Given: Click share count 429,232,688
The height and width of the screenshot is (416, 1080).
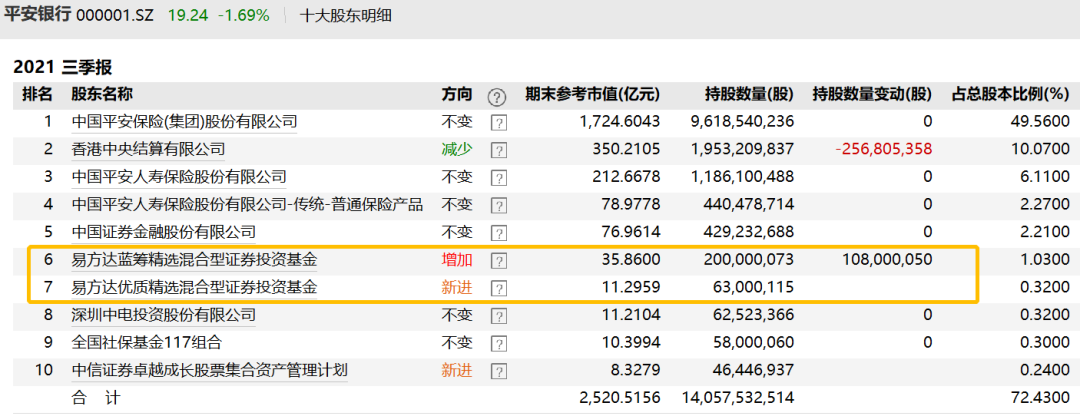Looking at the screenshot, I should pos(749,231).
